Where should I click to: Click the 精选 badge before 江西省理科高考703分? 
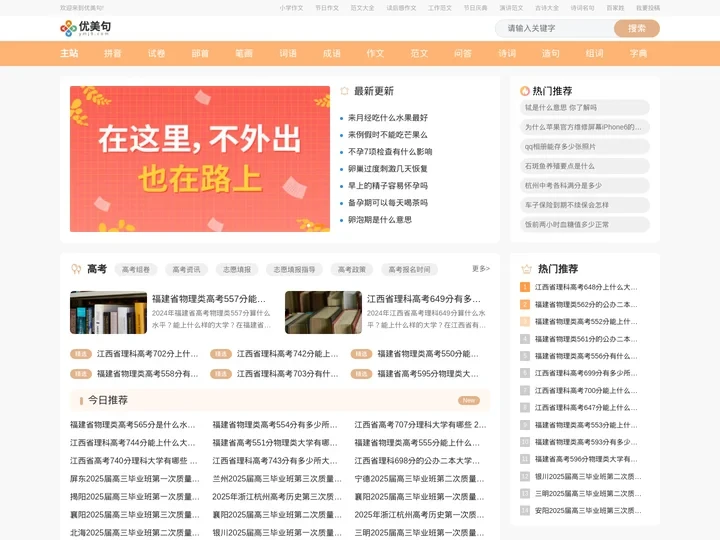(x=221, y=374)
